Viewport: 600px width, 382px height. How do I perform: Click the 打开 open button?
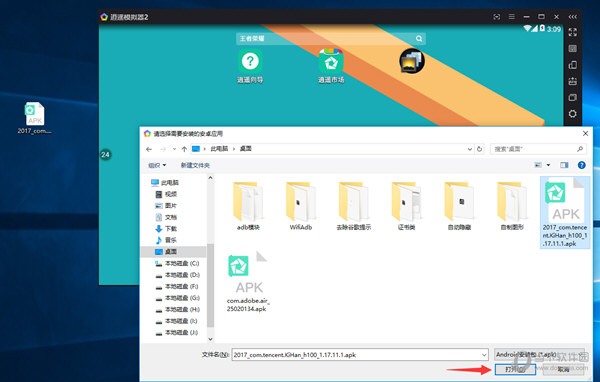coord(515,369)
